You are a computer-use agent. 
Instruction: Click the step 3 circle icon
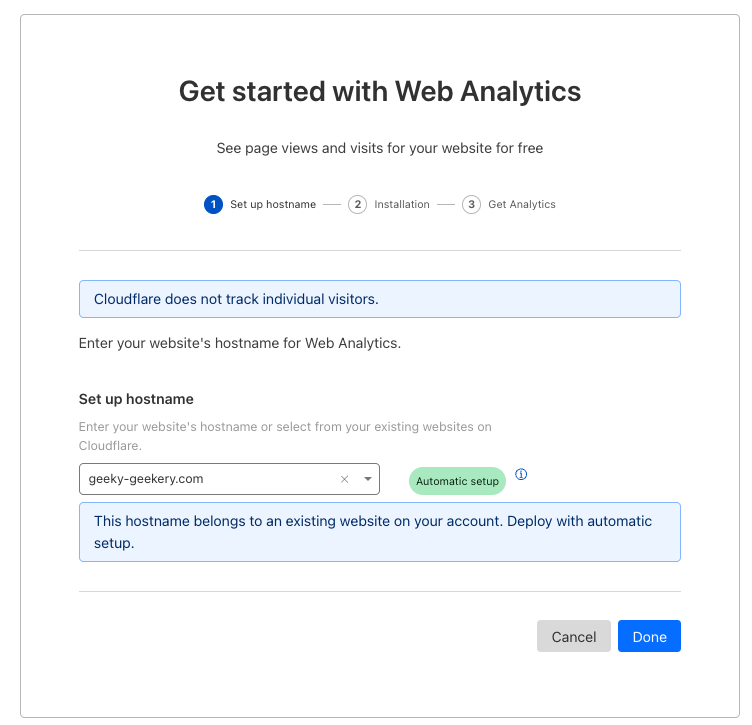(x=471, y=205)
